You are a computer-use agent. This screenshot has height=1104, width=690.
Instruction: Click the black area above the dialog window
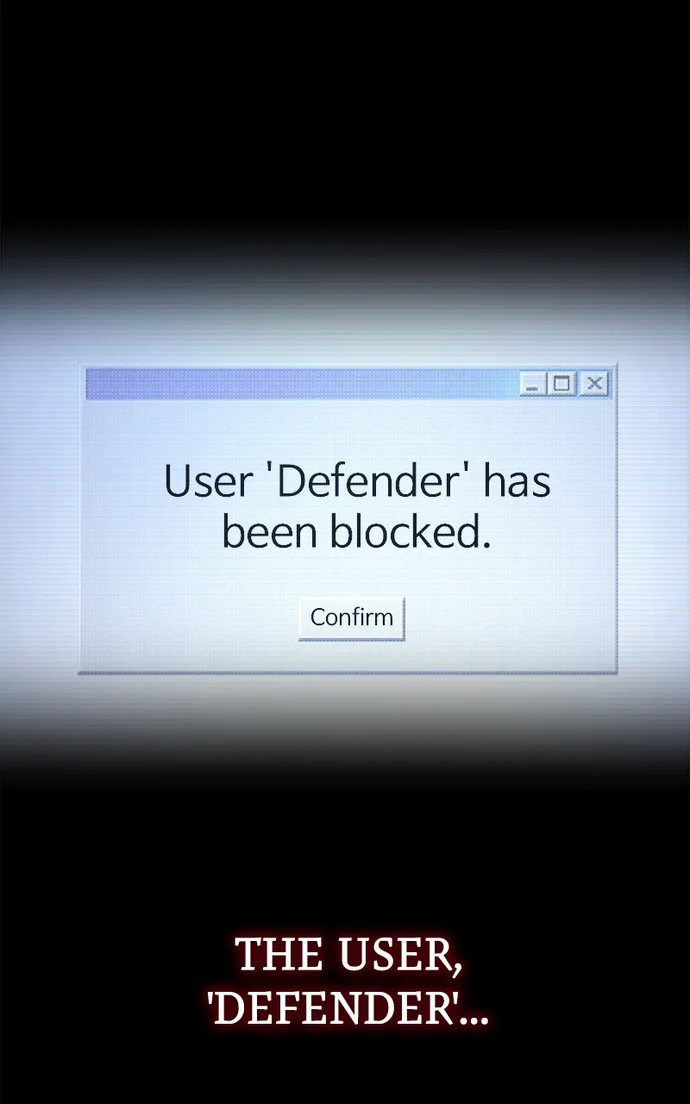click(345, 120)
